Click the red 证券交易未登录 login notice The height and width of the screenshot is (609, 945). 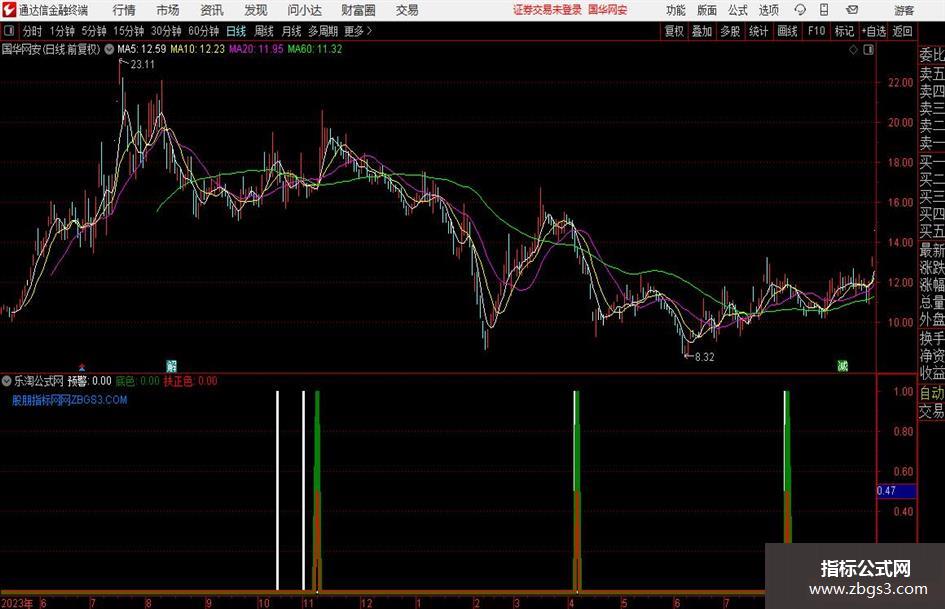click(x=547, y=10)
